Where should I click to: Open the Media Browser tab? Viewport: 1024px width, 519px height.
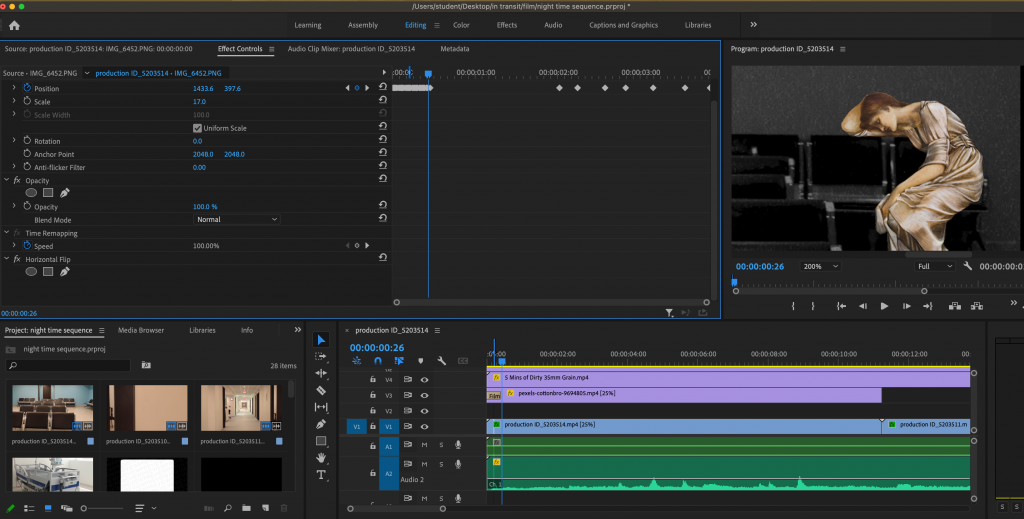[140, 330]
